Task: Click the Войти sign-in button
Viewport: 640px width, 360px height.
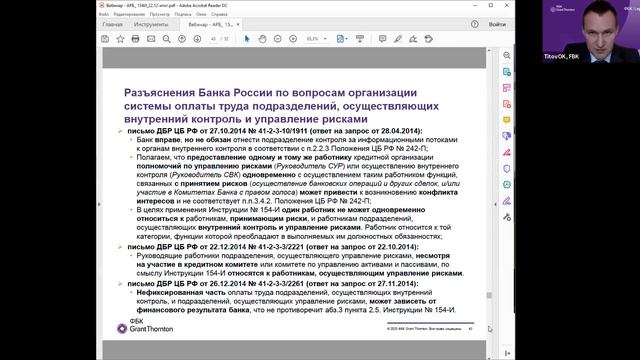Action: (x=497, y=24)
